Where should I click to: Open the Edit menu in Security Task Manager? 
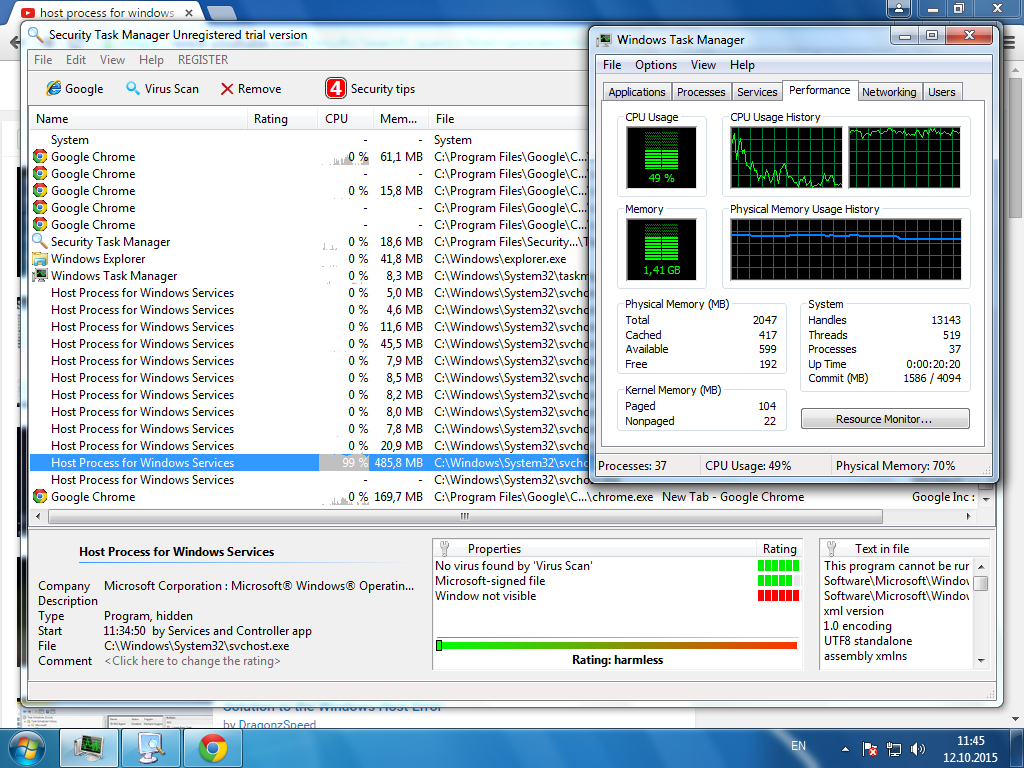click(76, 59)
